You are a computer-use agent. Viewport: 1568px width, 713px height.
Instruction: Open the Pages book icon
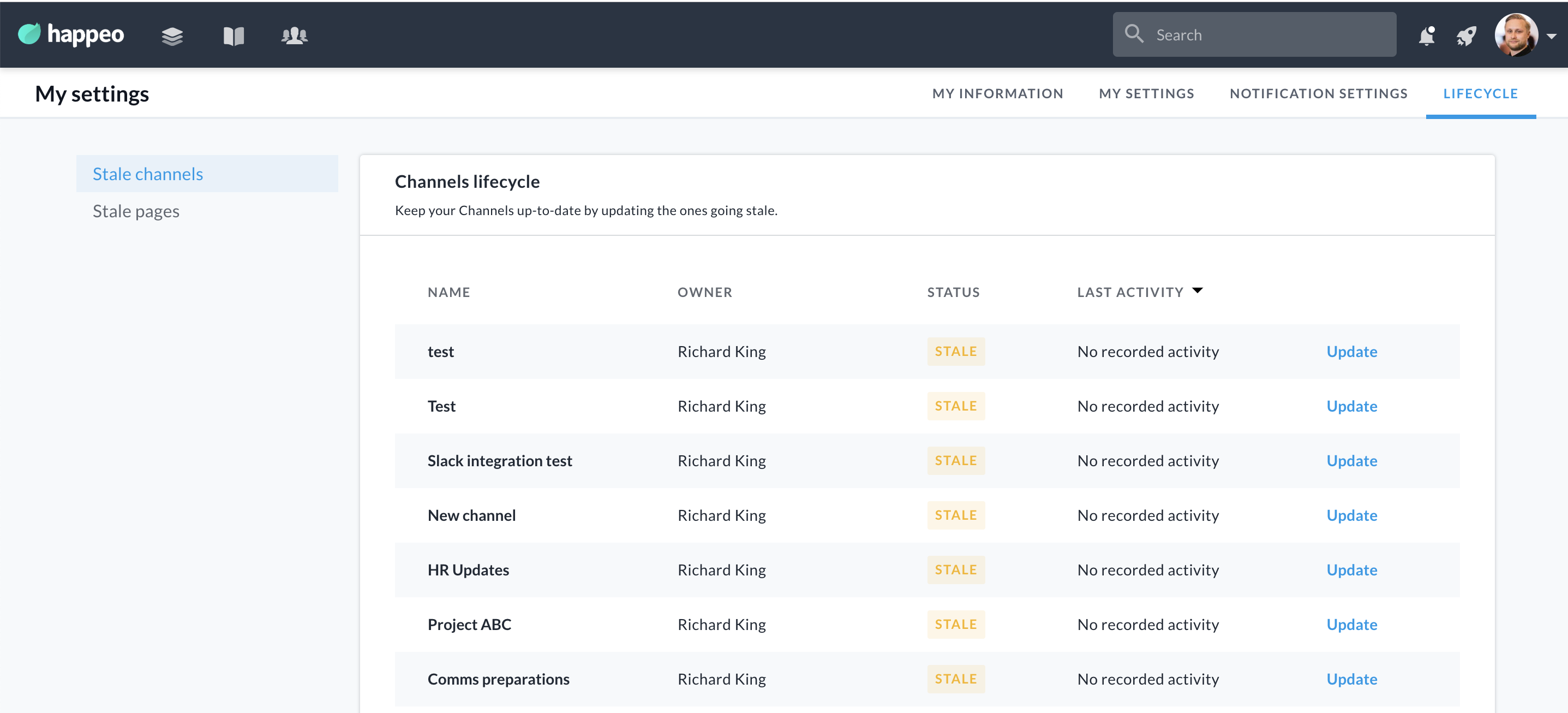click(233, 36)
